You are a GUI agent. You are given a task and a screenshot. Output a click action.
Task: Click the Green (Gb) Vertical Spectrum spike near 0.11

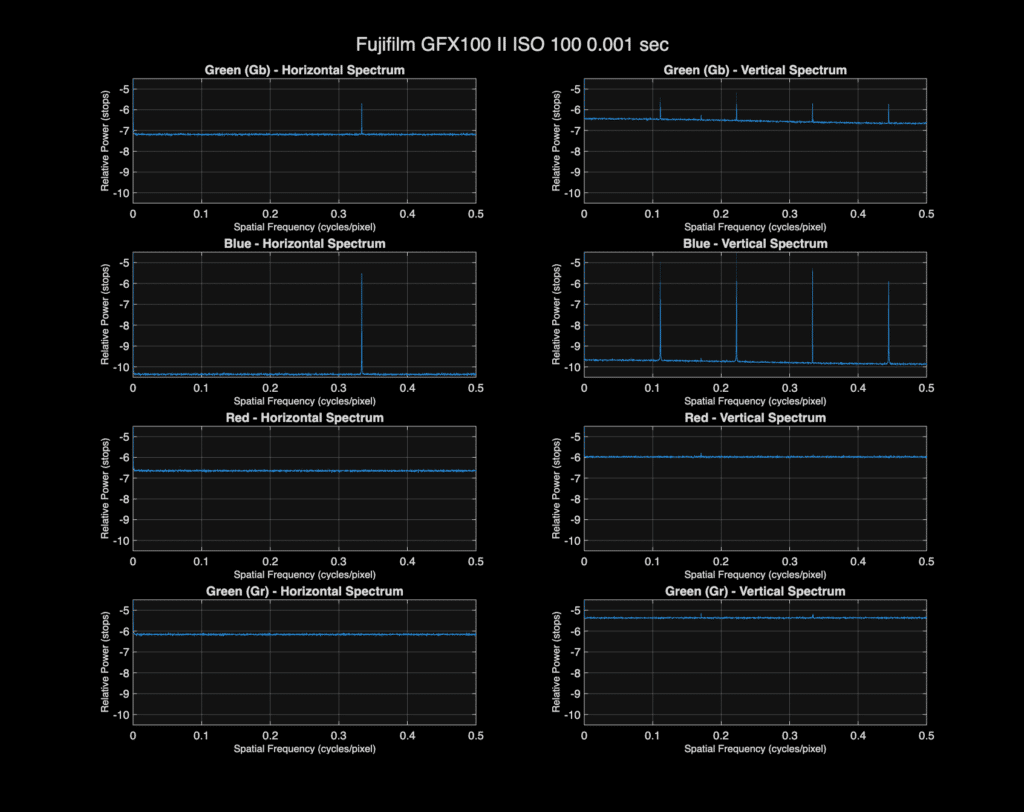click(x=660, y=109)
